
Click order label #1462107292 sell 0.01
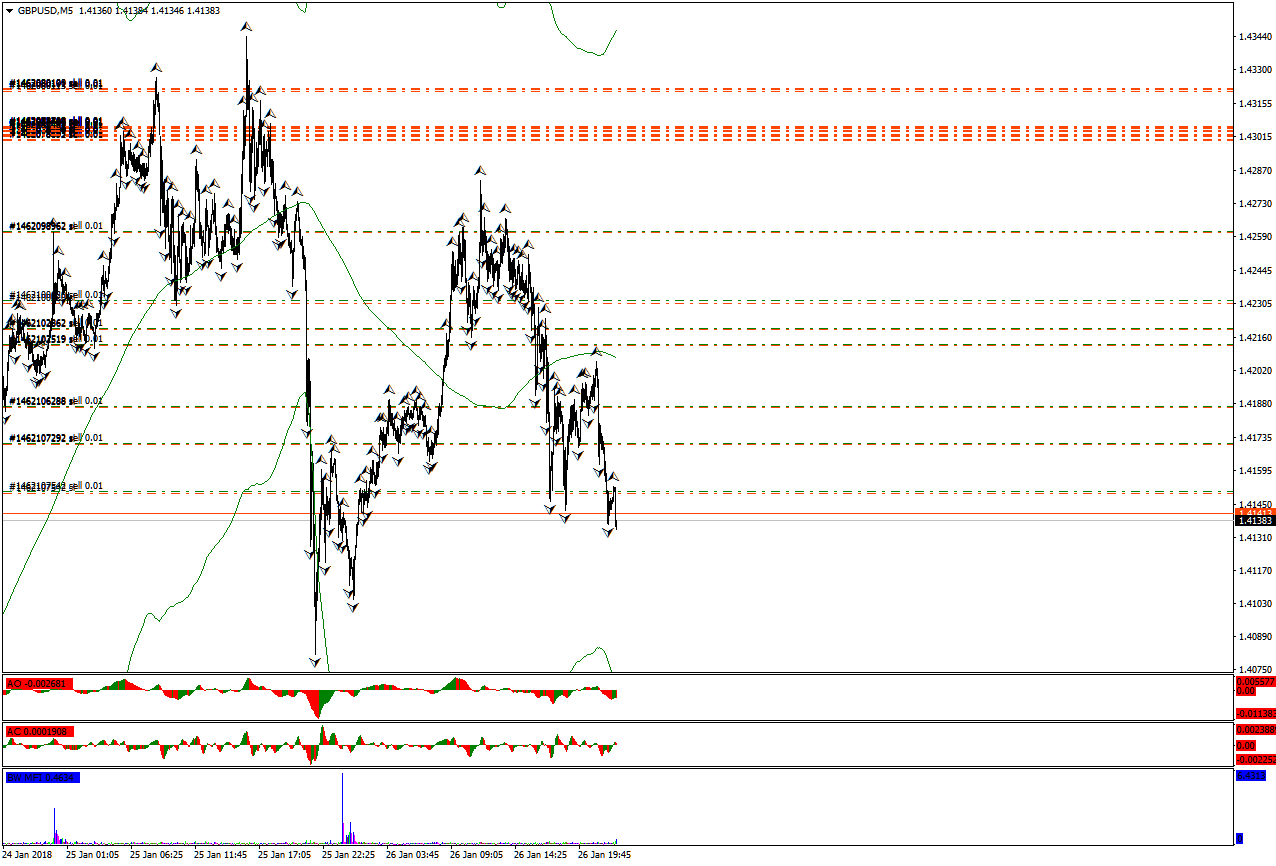coord(56,438)
